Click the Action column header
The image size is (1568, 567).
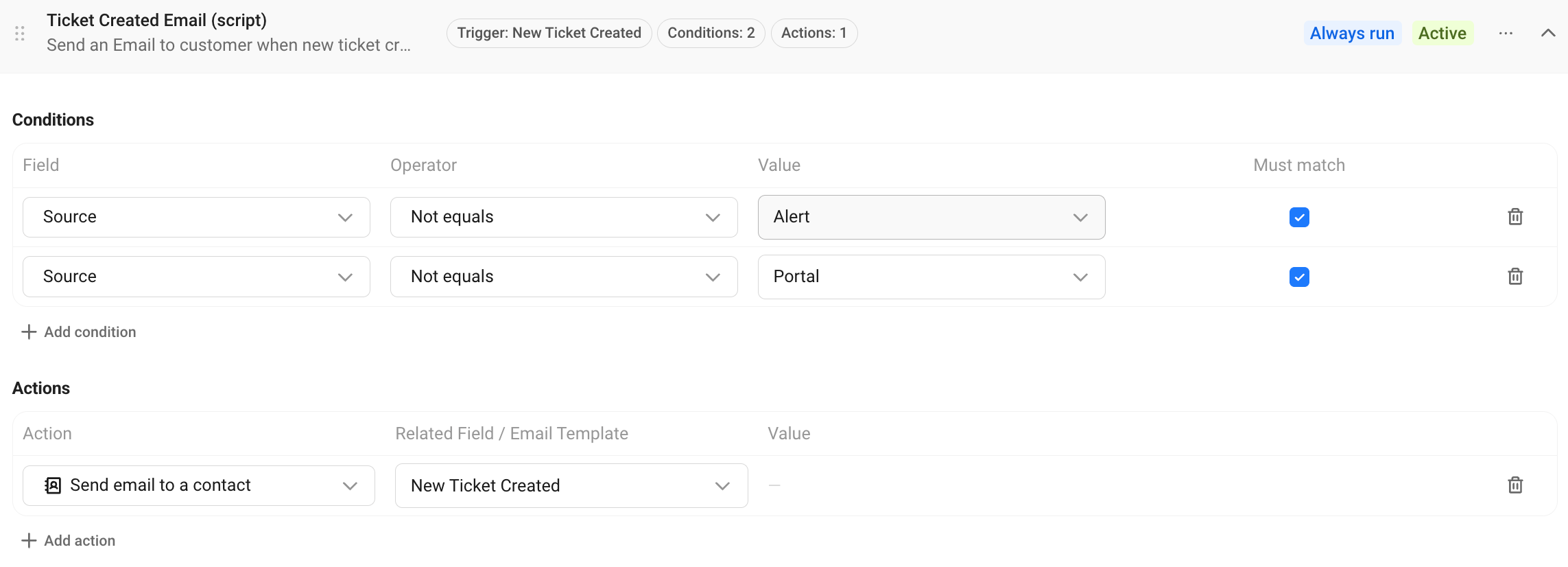47,434
